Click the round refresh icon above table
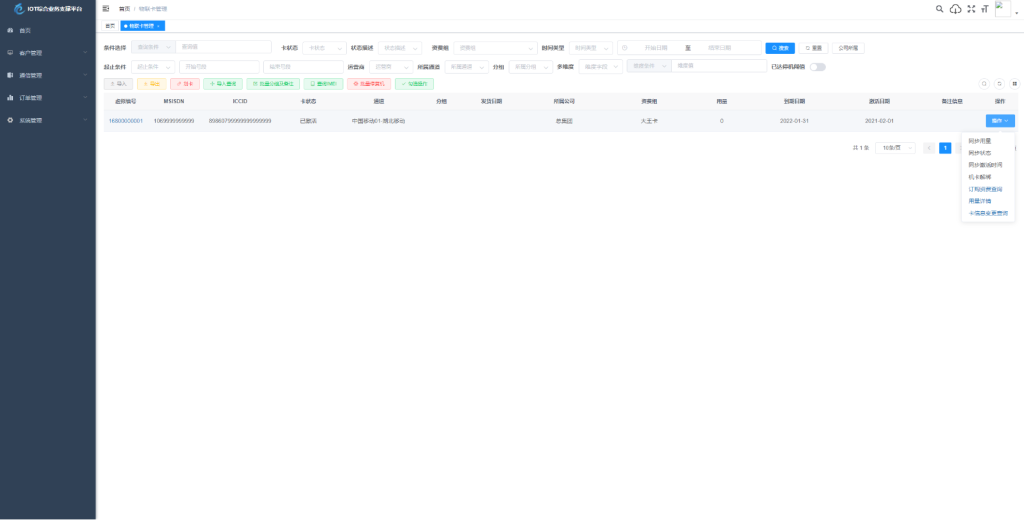The width and height of the screenshot is (1024, 520). [999, 84]
